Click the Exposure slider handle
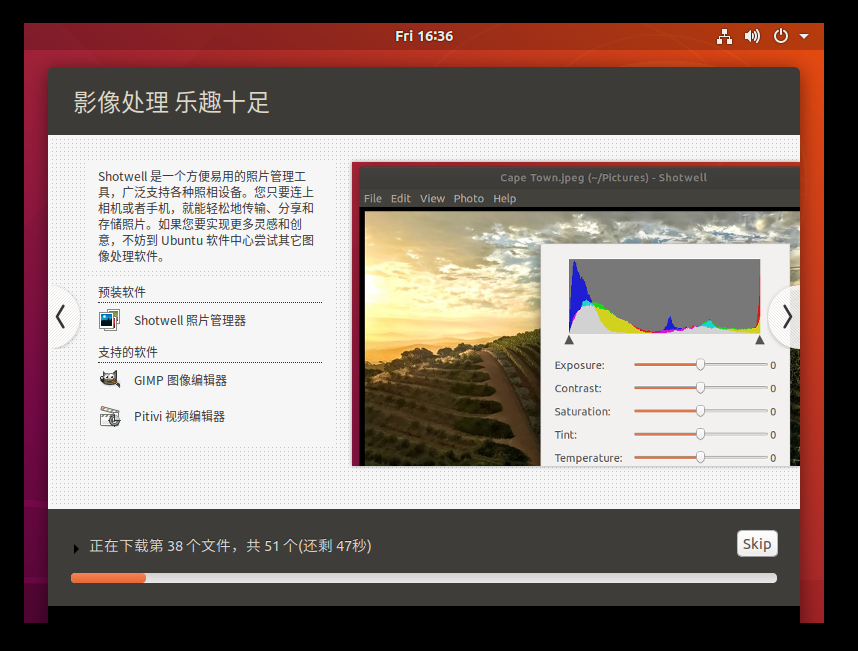The height and width of the screenshot is (651, 858). point(700,364)
